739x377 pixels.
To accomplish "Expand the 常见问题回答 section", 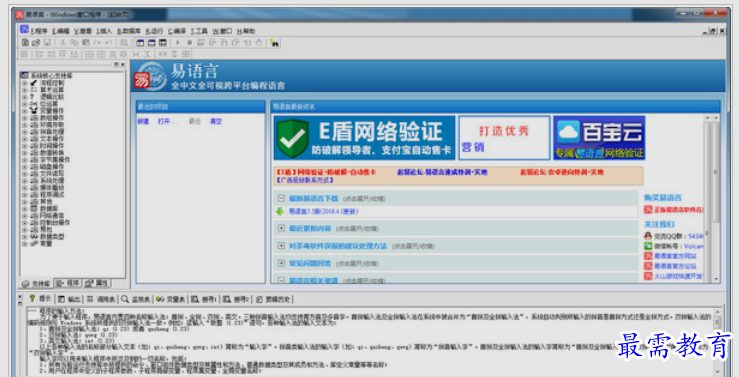I will pyautogui.click(x=281, y=263).
